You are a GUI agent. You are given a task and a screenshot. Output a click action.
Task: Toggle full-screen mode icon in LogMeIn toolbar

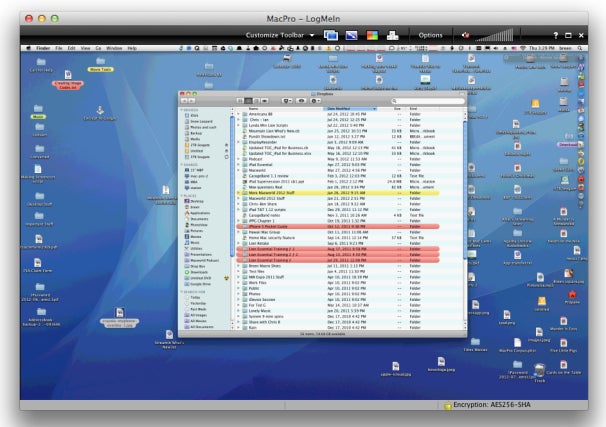pos(568,35)
